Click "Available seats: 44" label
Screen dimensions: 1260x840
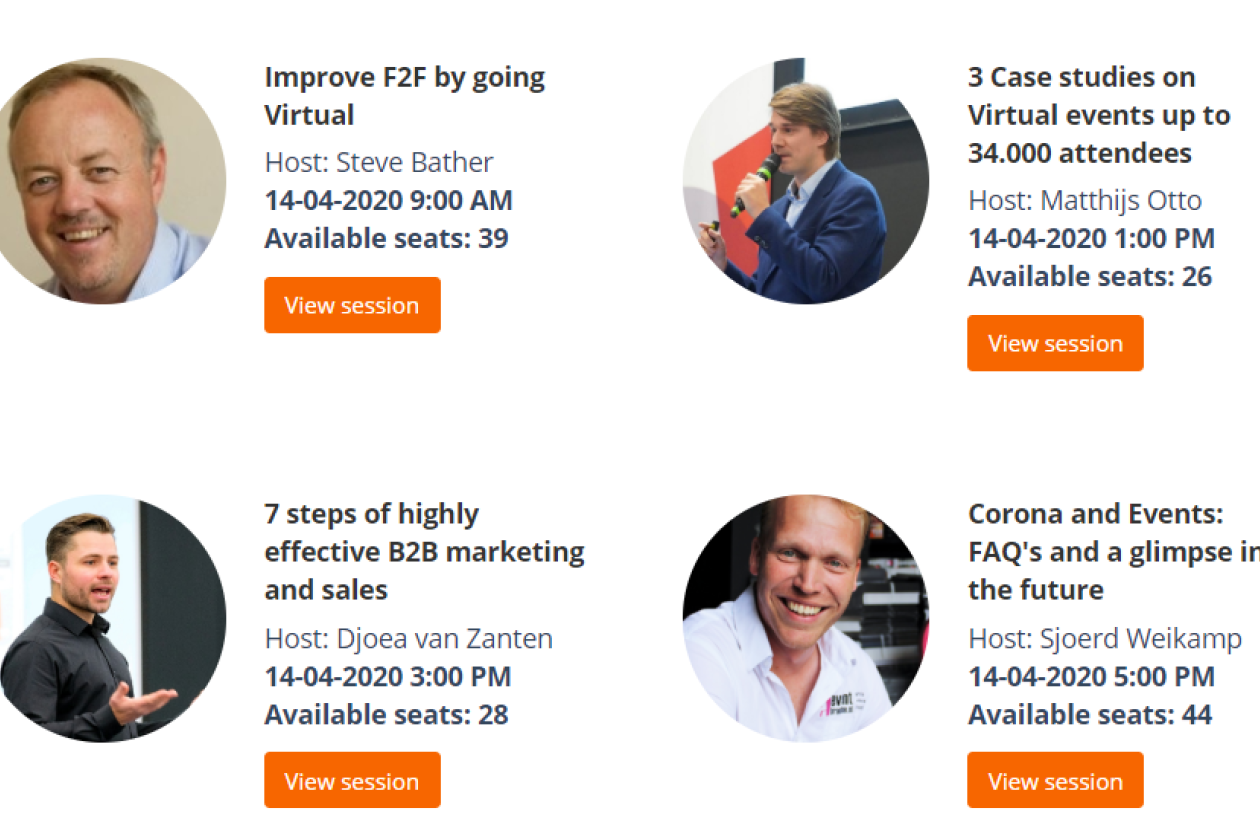1090,714
